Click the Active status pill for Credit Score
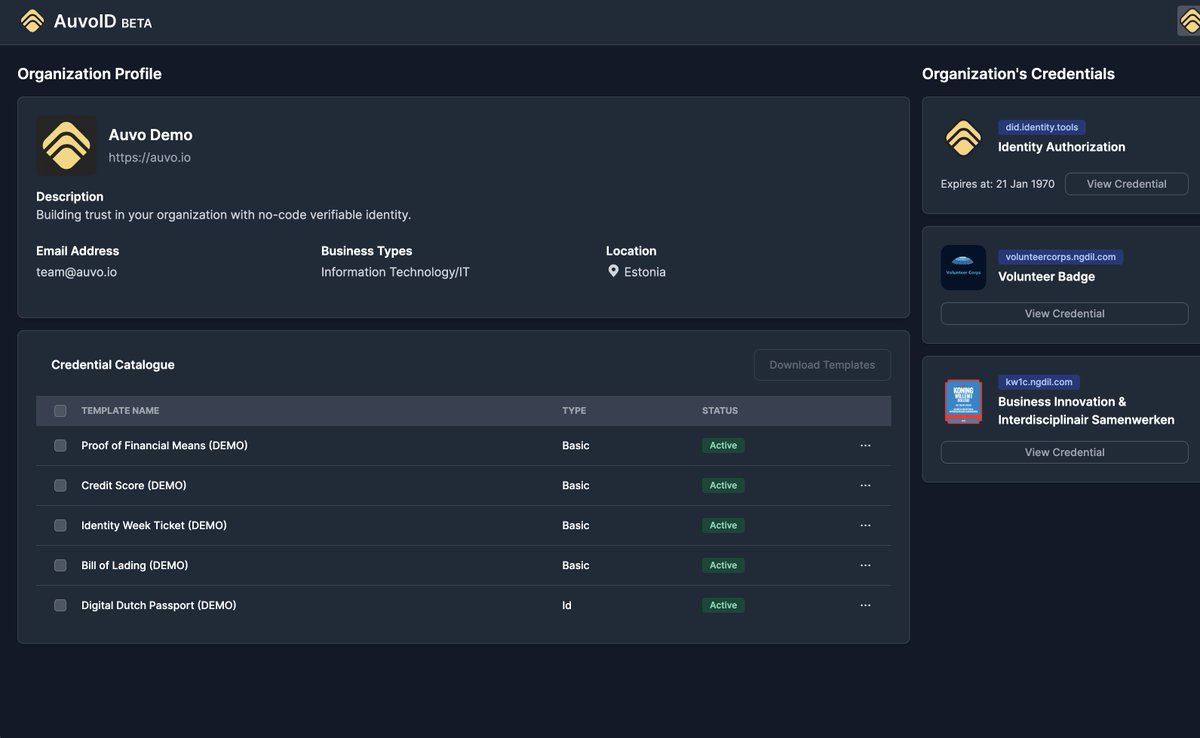 coord(722,483)
